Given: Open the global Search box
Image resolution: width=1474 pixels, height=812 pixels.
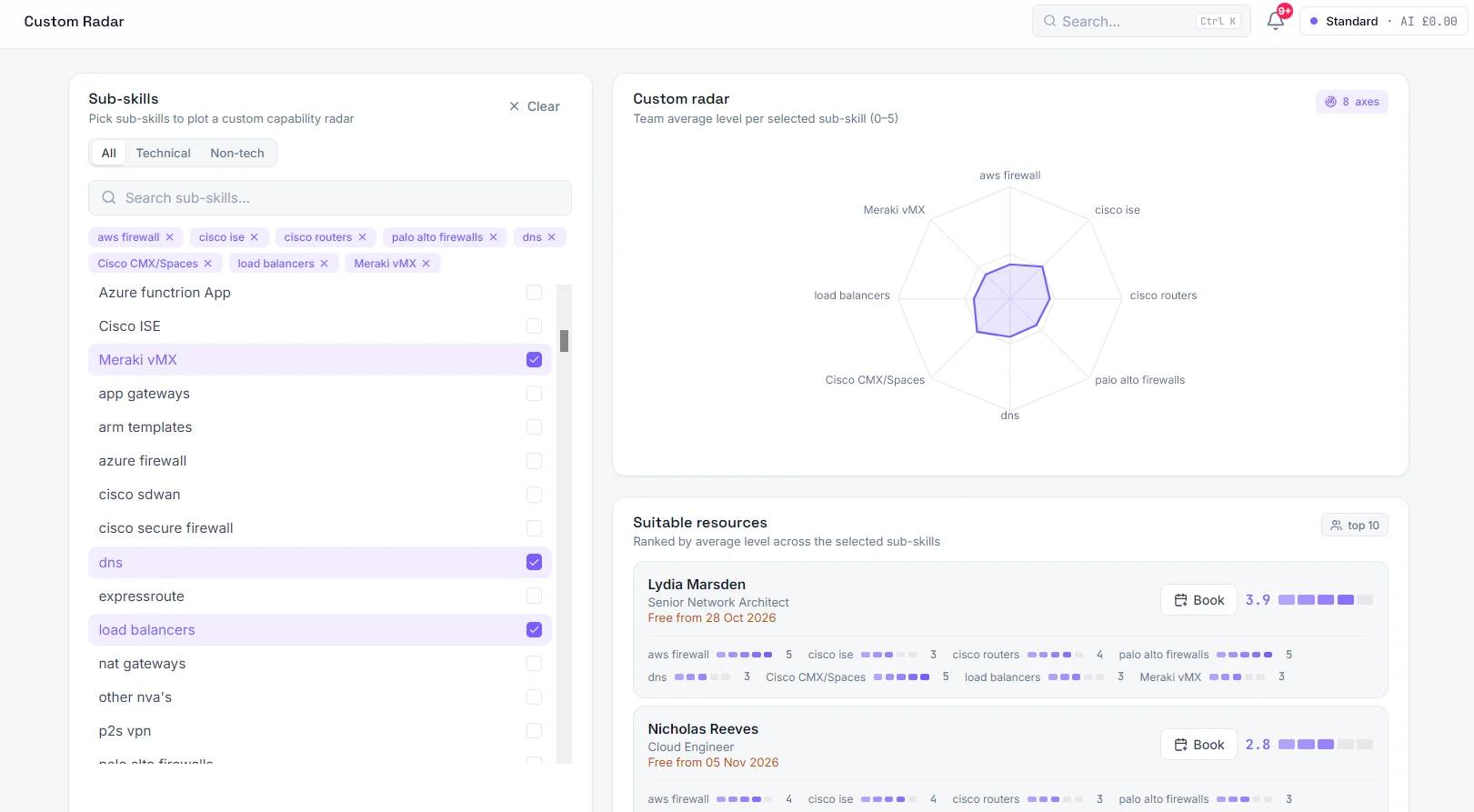Looking at the screenshot, I should [1141, 21].
